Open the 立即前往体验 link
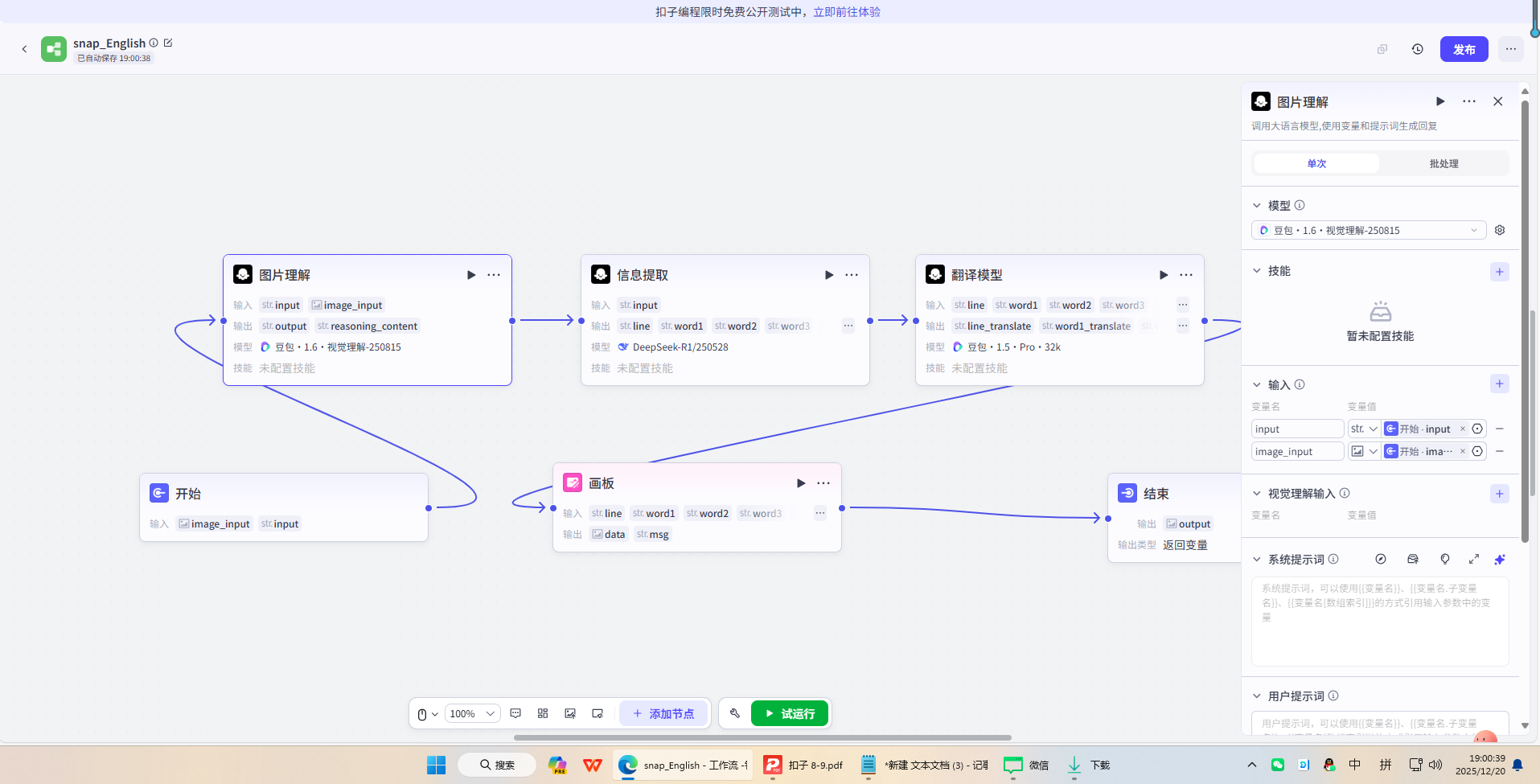Viewport: 1540px width, 784px height. [x=847, y=12]
